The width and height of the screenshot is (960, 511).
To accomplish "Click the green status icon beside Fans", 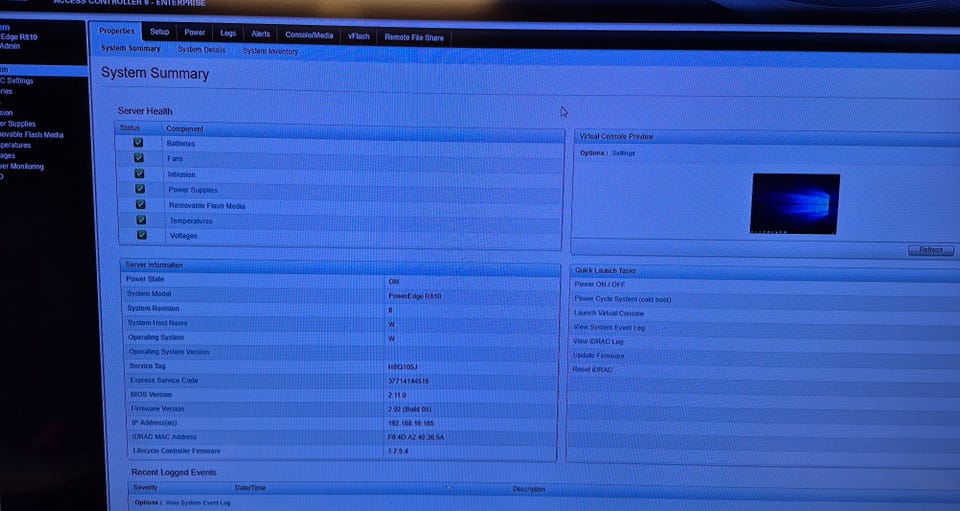I will pyautogui.click(x=139, y=158).
